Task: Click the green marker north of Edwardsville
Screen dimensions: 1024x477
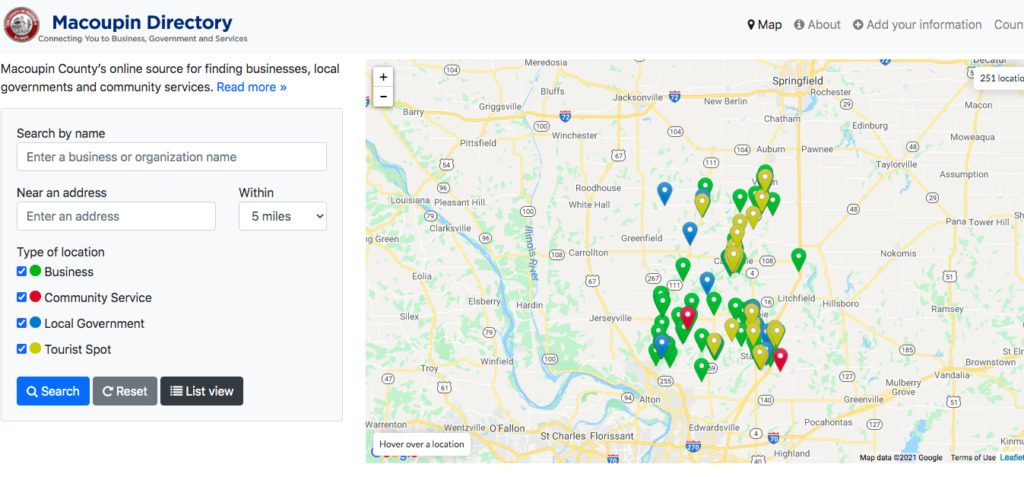Action: point(701,368)
